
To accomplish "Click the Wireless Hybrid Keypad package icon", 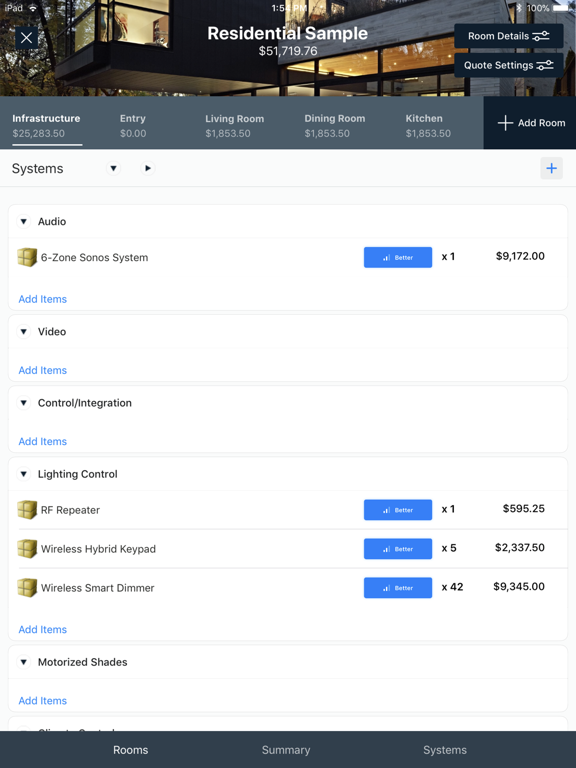I will pos(27,549).
